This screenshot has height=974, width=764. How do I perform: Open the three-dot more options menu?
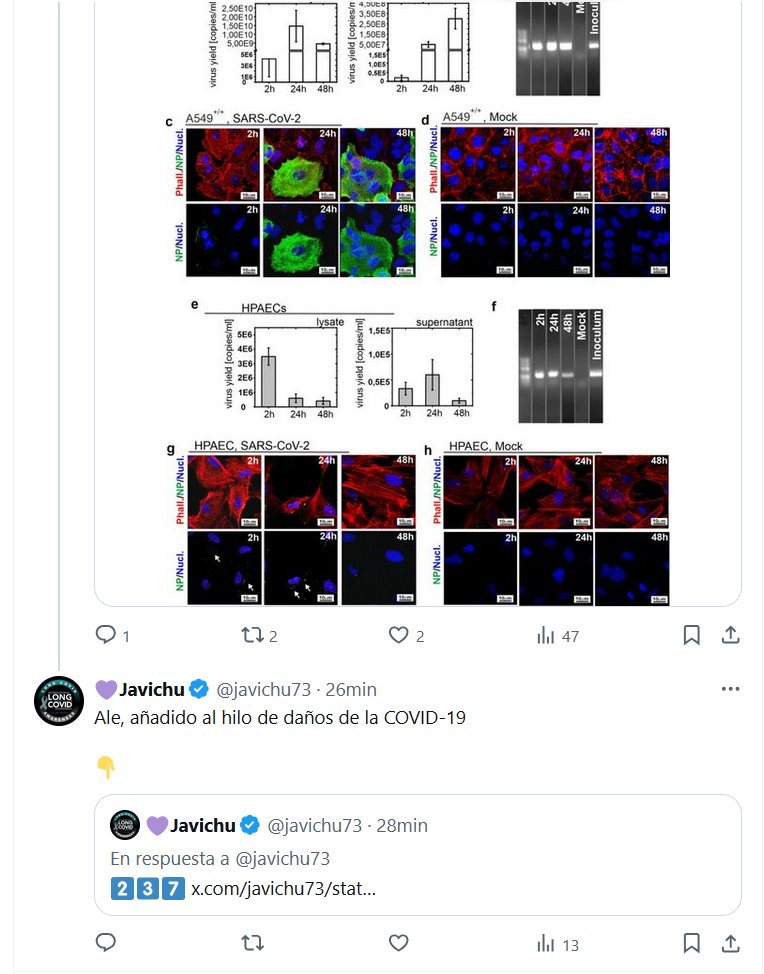731,689
